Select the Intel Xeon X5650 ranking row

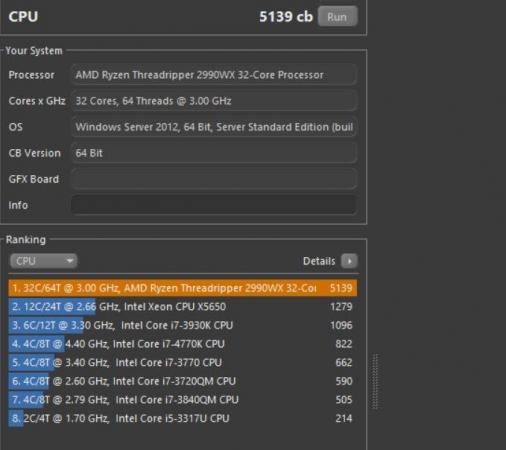pos(183,307)
